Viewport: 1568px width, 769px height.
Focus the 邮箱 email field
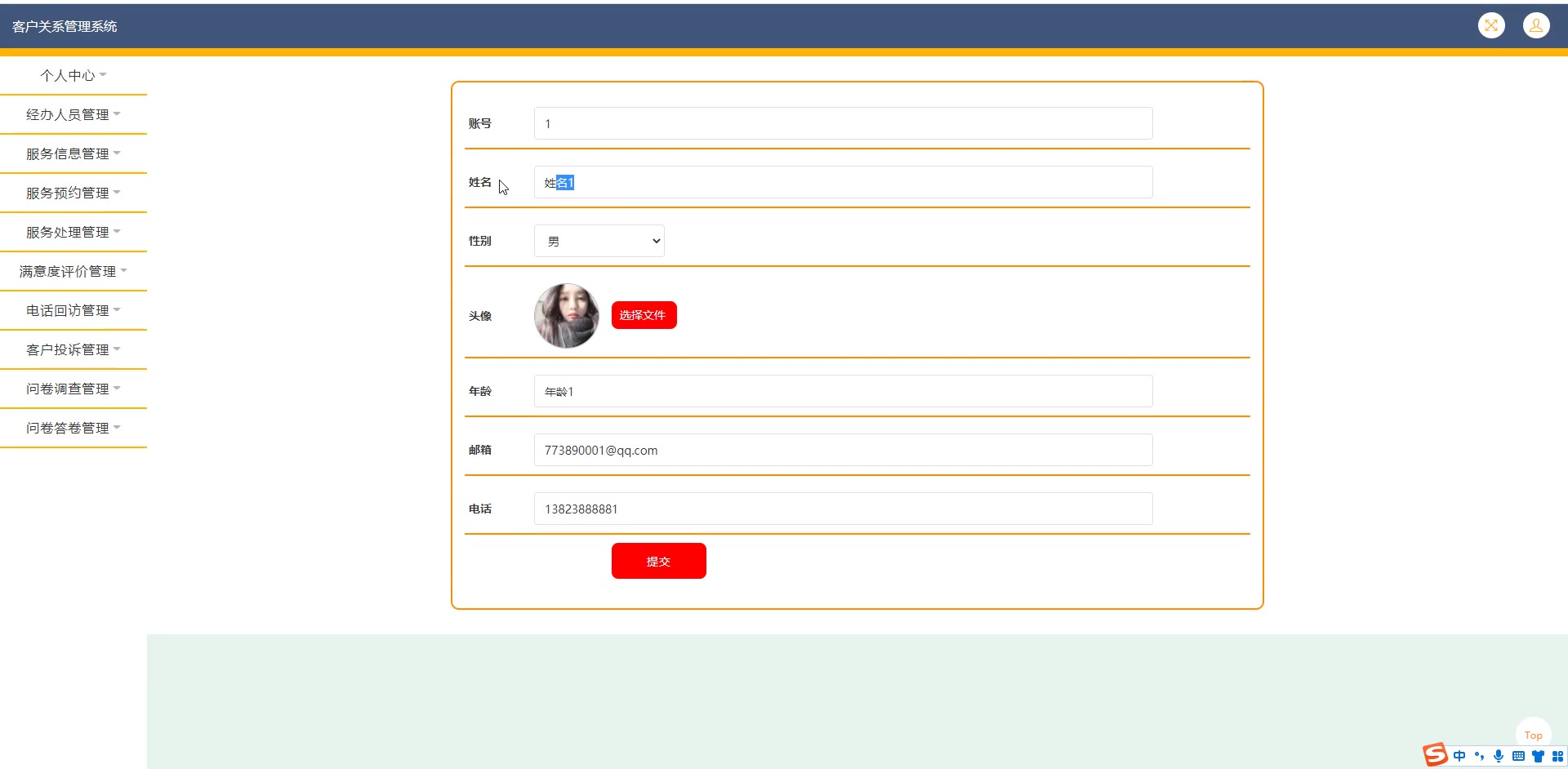click(843, 450)
